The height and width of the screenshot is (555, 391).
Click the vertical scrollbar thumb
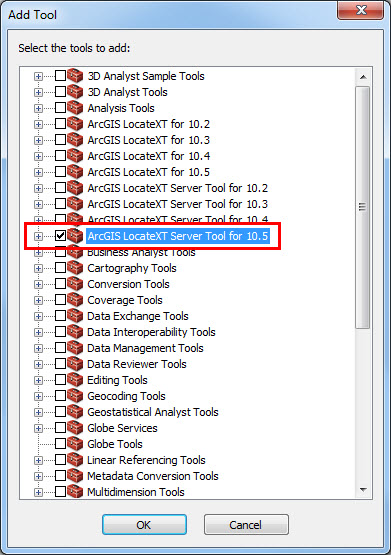click(363, 207)
